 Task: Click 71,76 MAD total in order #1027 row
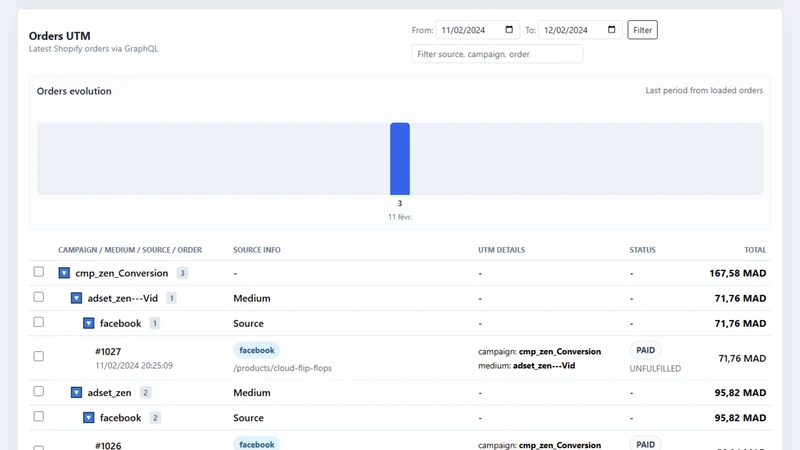pos(742,358)
